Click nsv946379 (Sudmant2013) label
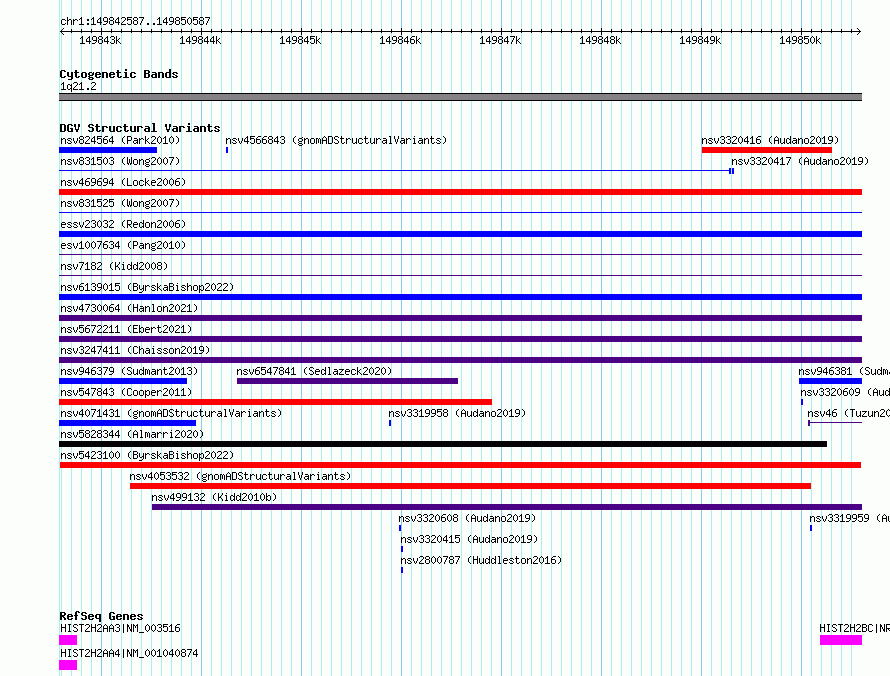The width and height of the screenshot is (890, 676). pyautogui.click(x=129, y=371)
